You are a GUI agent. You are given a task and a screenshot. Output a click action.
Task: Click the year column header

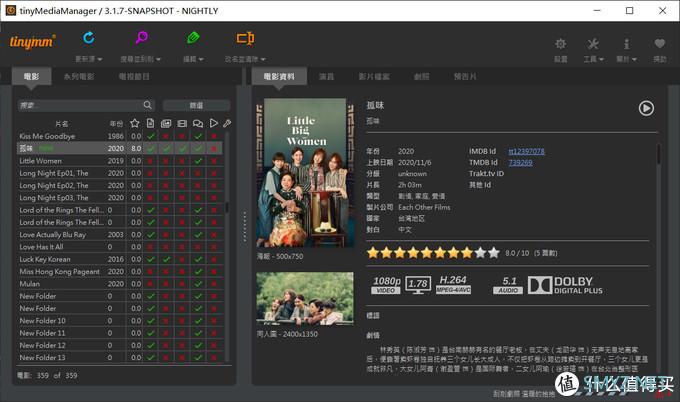point(116,124)
